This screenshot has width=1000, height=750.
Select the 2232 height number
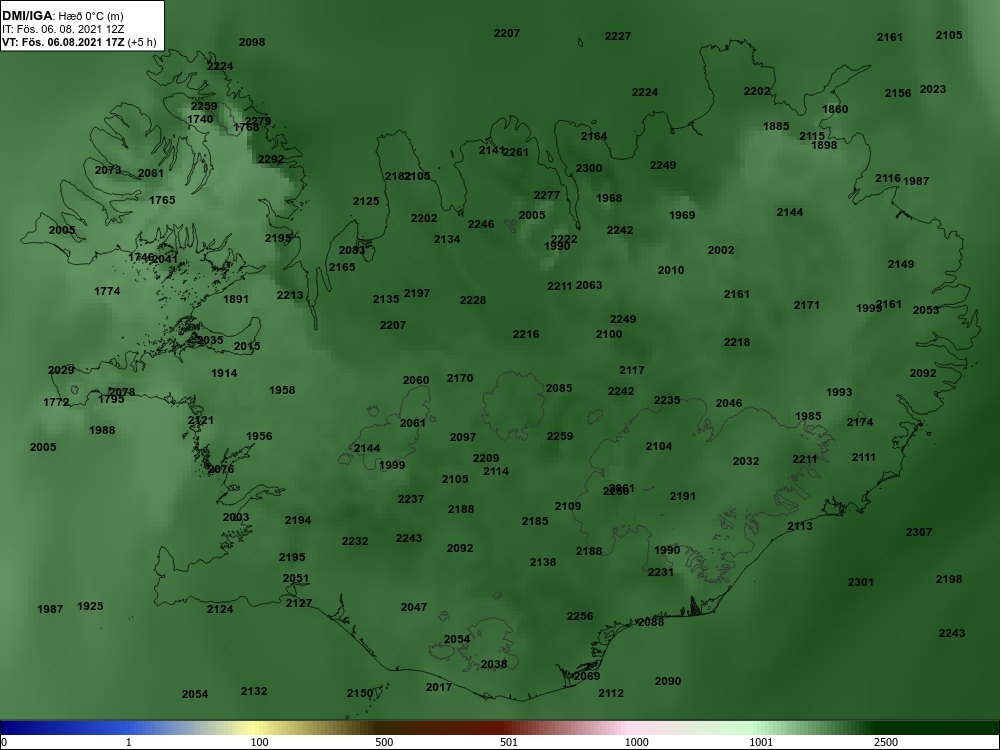[x=355, y=541]
